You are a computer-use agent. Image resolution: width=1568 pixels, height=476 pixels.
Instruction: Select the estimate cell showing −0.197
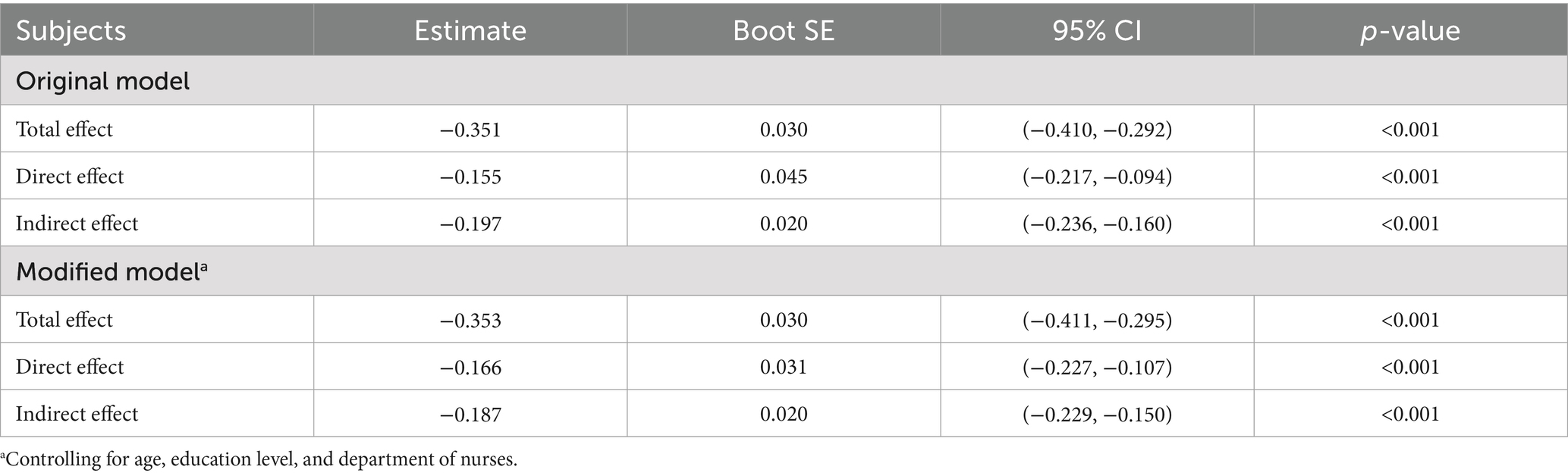pyautogui.click(x=470, y=224)
